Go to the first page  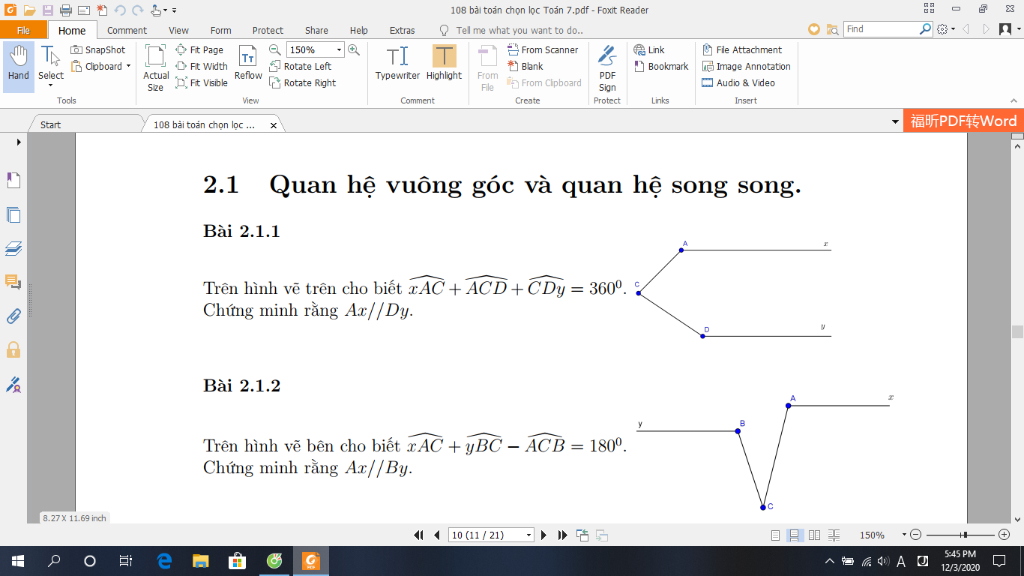(419, 536)
